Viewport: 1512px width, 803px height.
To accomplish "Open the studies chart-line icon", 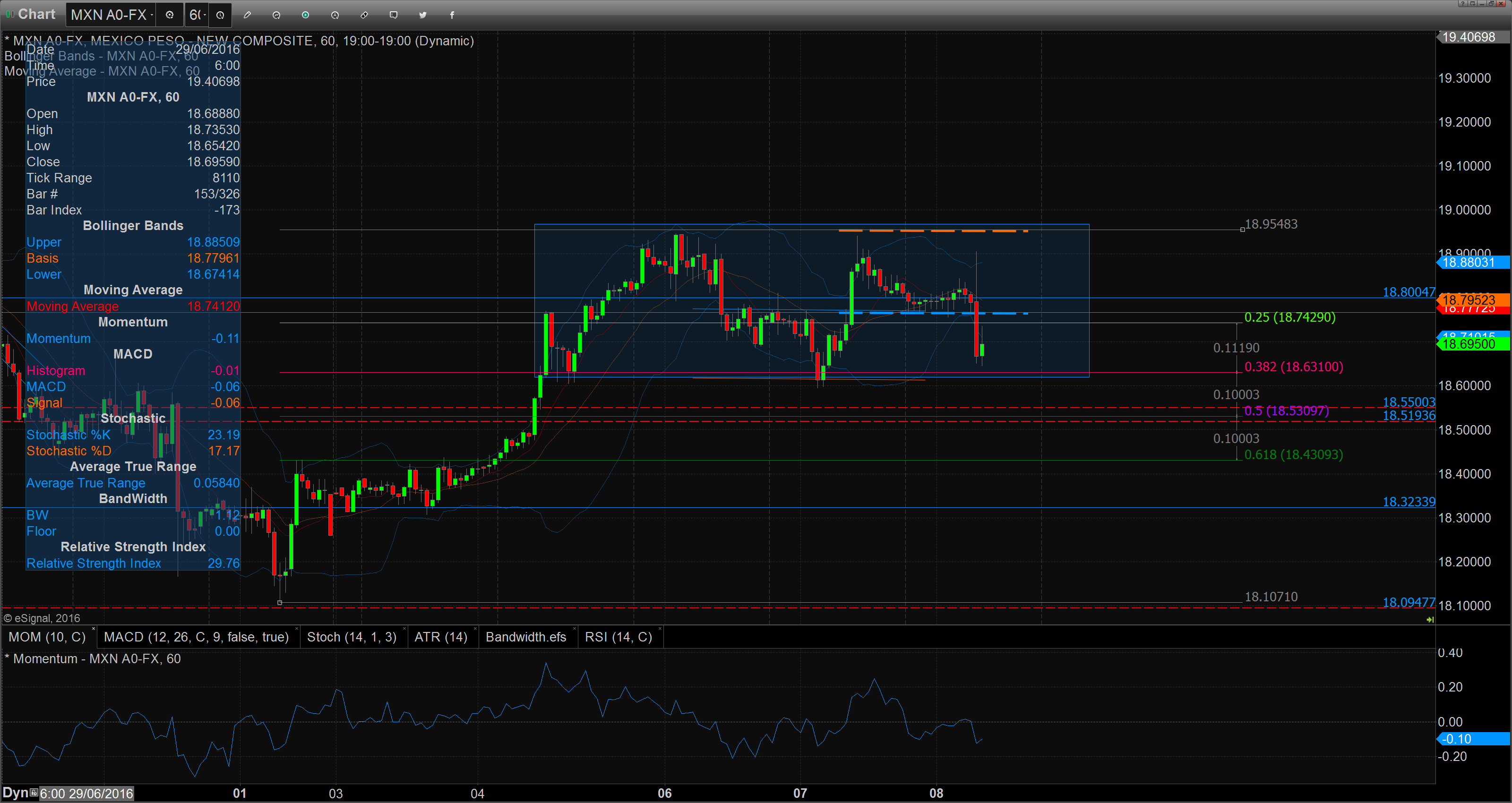I will [276, 15].
